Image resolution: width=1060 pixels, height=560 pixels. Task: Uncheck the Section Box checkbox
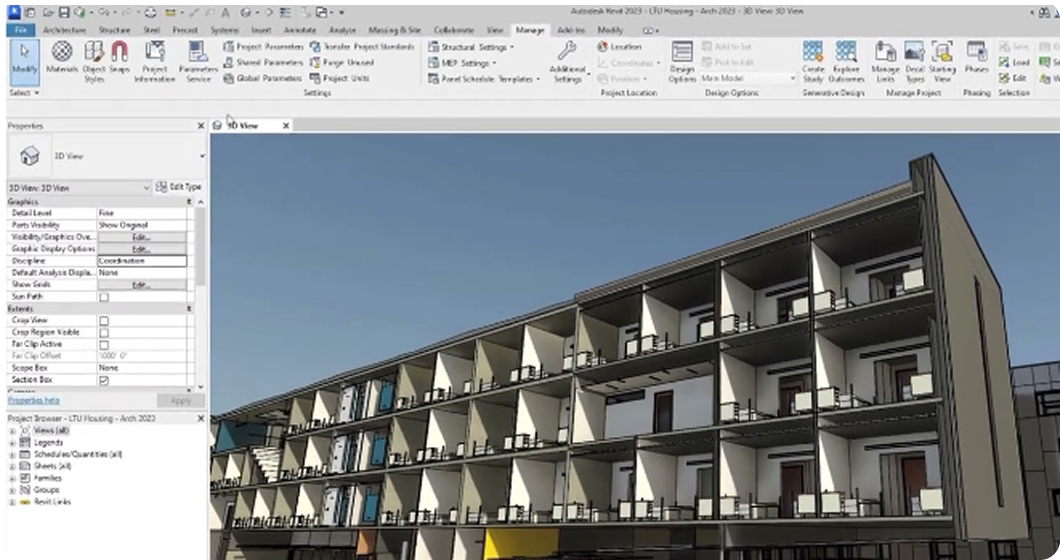(104, 381)
